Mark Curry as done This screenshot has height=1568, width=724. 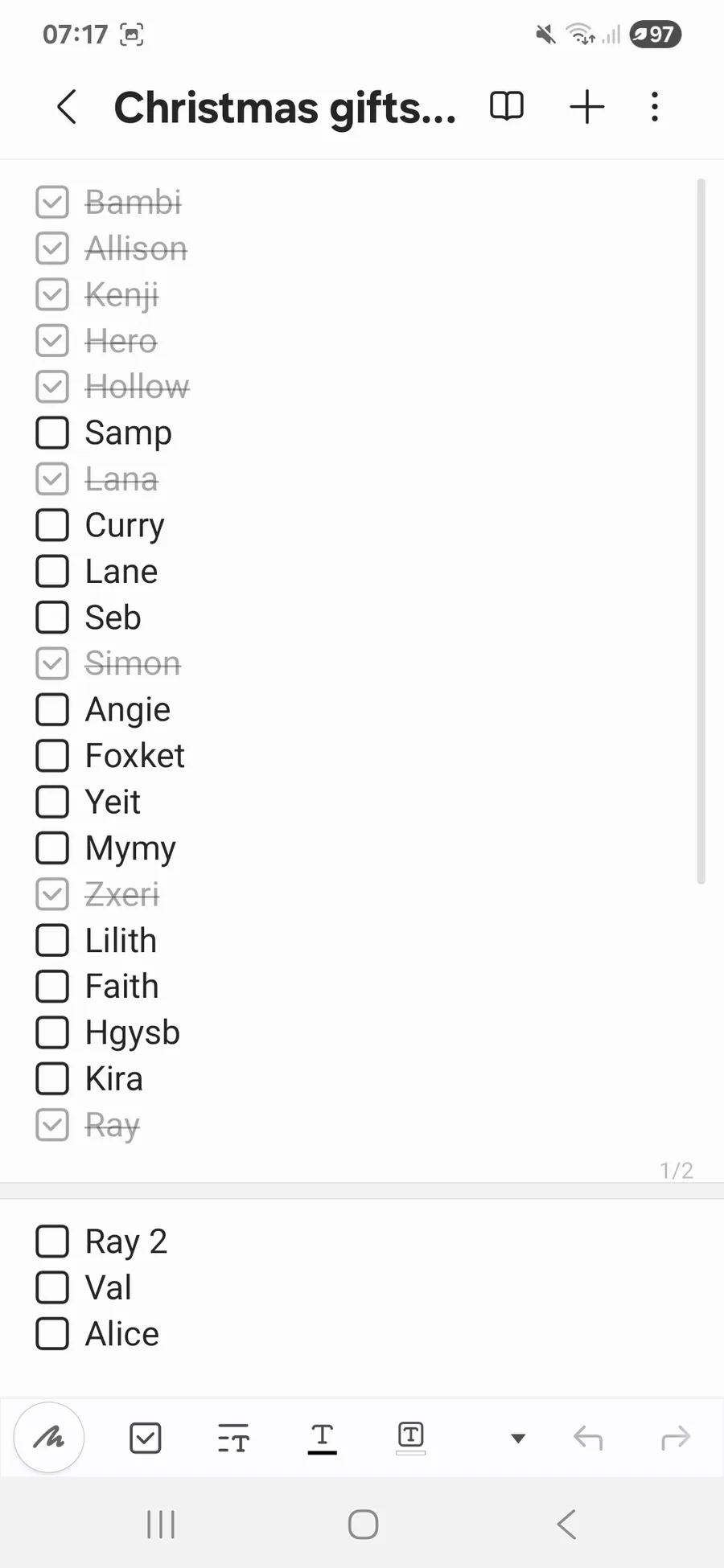tap(52, 525)
